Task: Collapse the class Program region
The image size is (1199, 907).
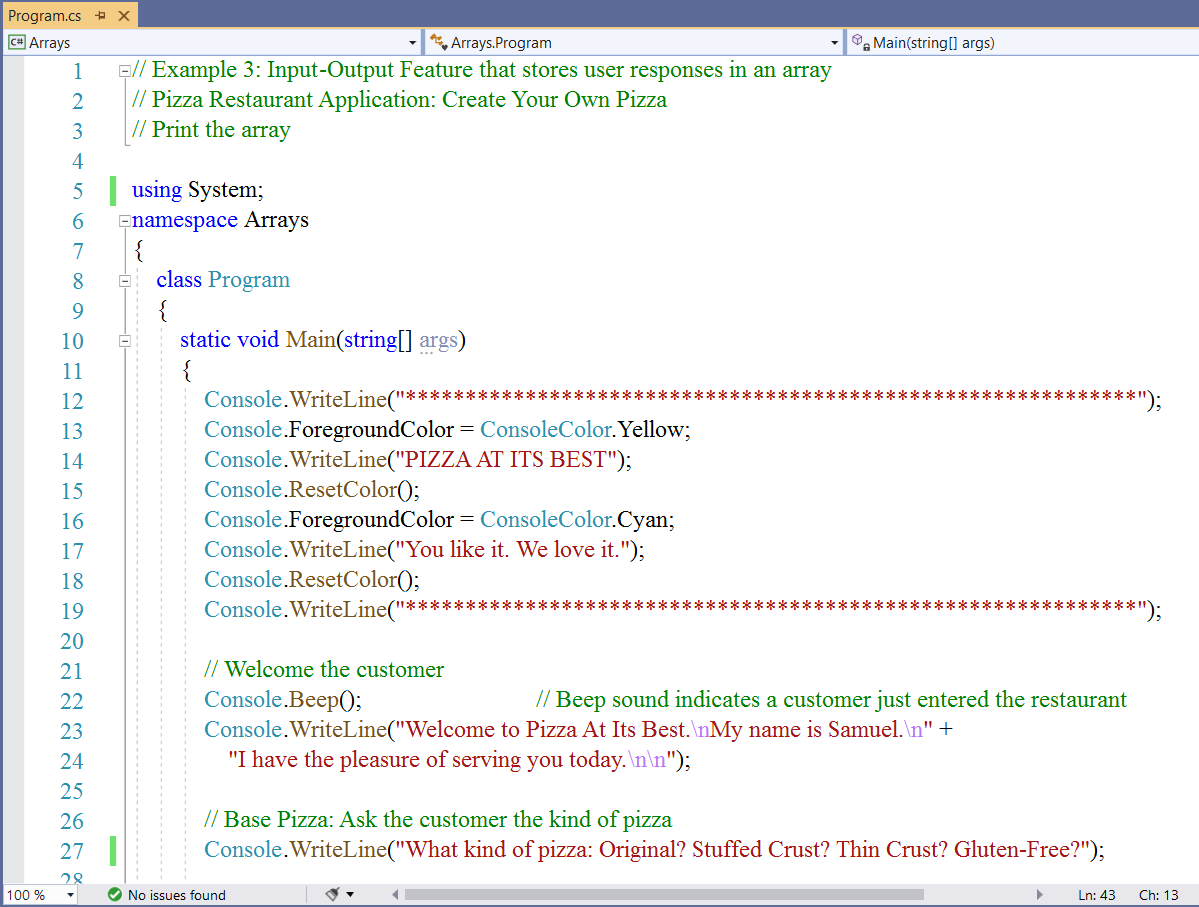Action: tap(124, 281)
